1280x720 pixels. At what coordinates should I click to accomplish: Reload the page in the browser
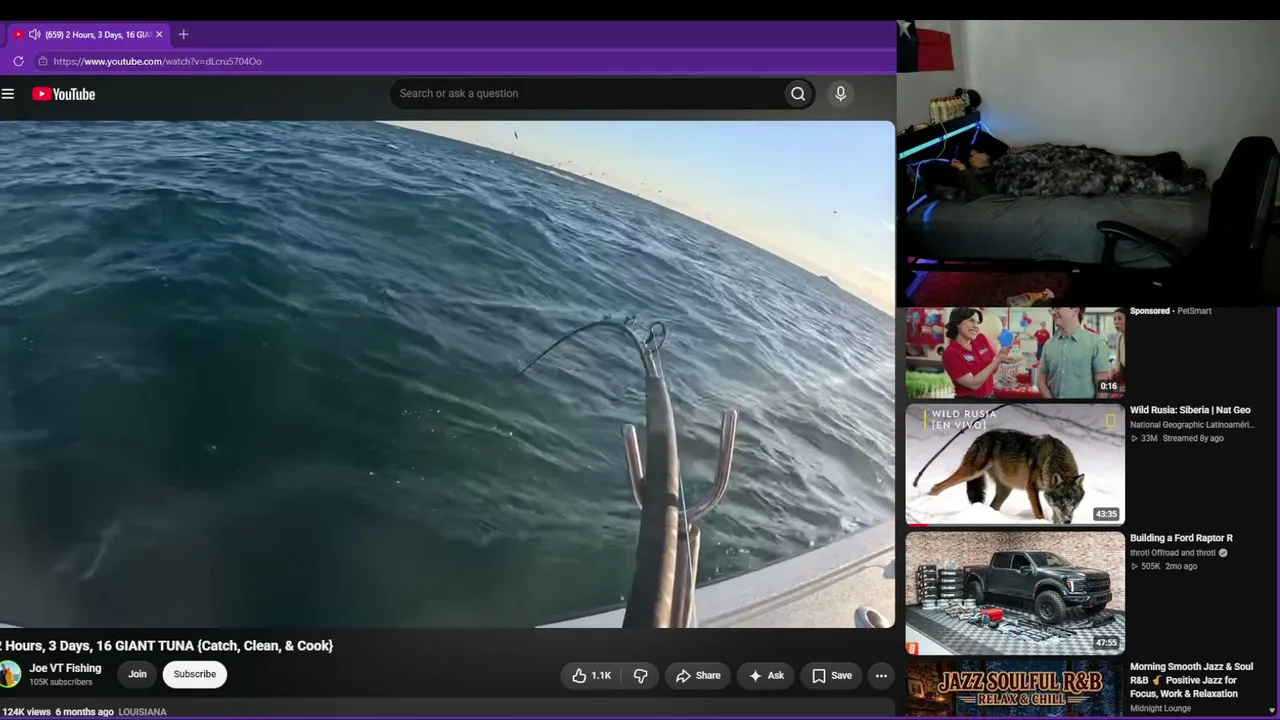pos(18,61)
